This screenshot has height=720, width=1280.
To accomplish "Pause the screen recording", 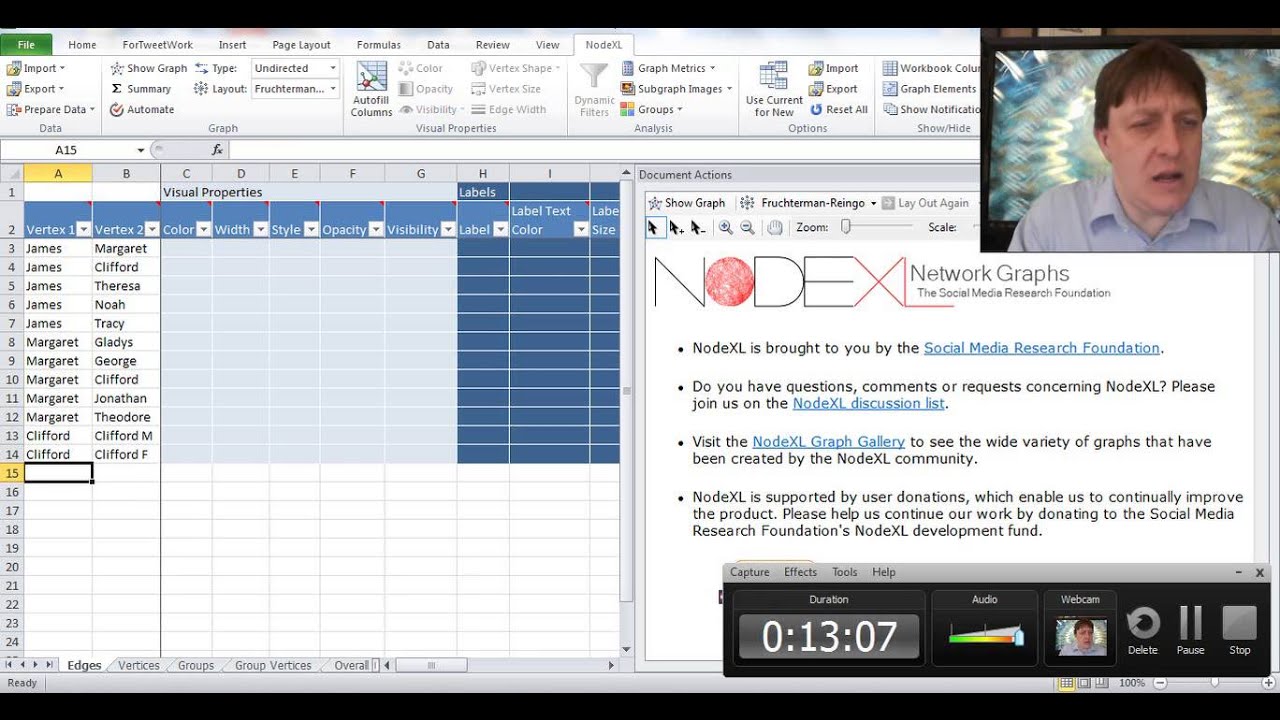I will pyautogui.click(x=1190, y=632).
